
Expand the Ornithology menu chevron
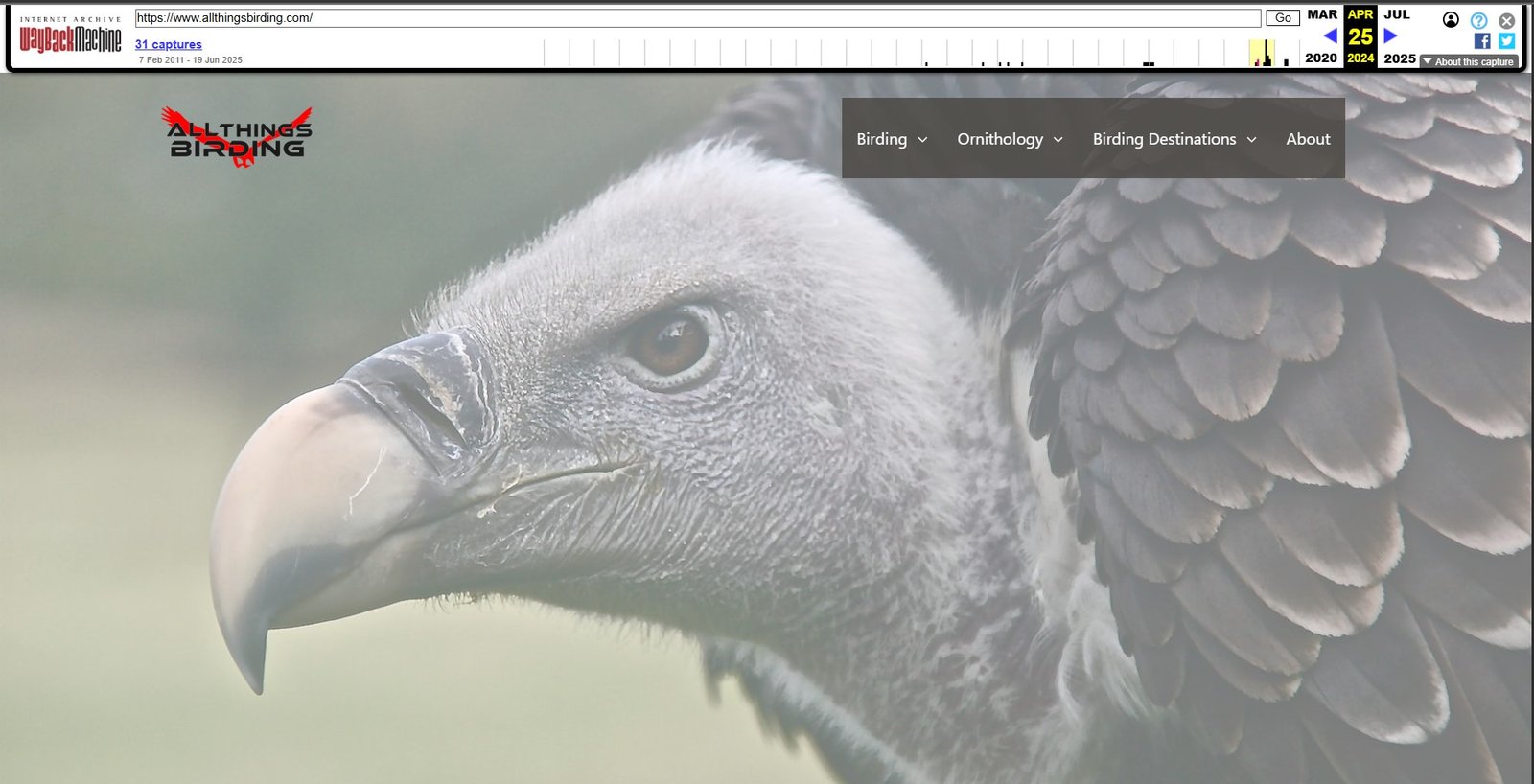(x=1058, y=140)
